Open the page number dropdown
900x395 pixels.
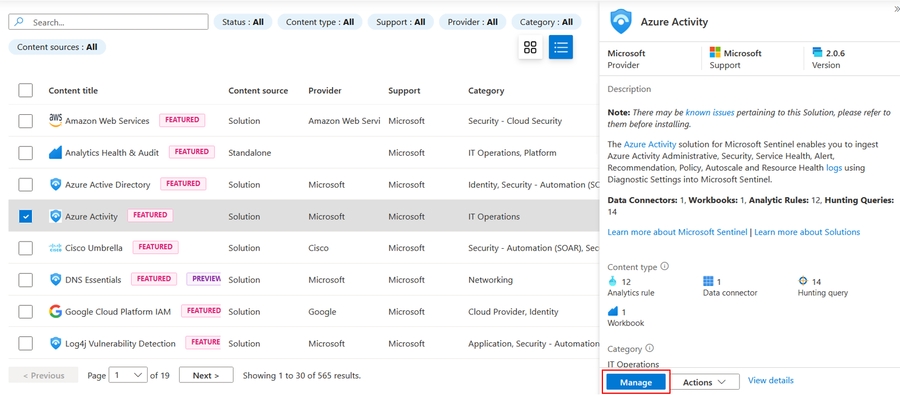128,375
